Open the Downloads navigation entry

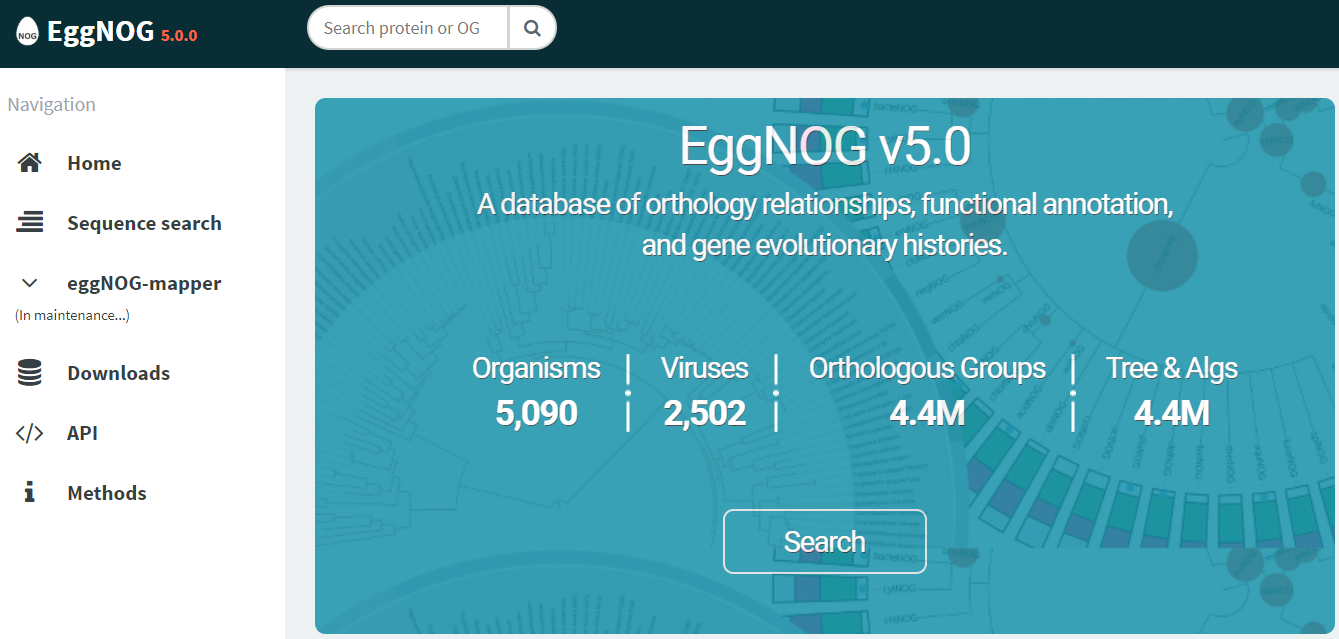pyautogui.click(x=119, y=372)
